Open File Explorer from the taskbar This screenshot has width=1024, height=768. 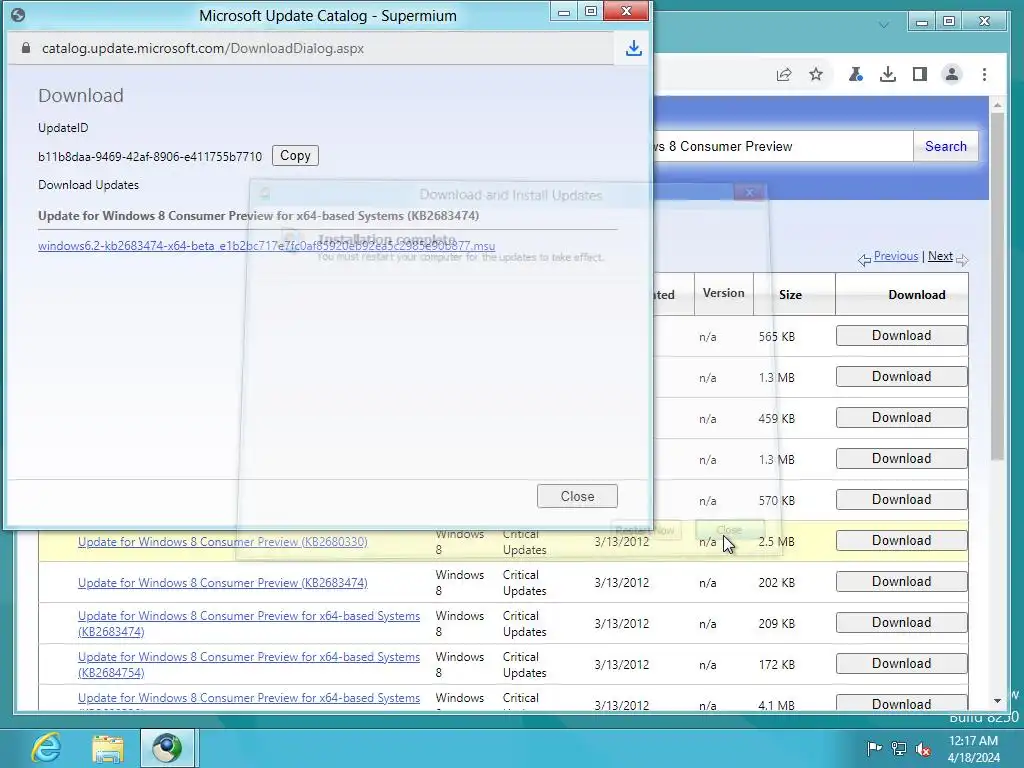pyautogui.click(x=108, y=748)
